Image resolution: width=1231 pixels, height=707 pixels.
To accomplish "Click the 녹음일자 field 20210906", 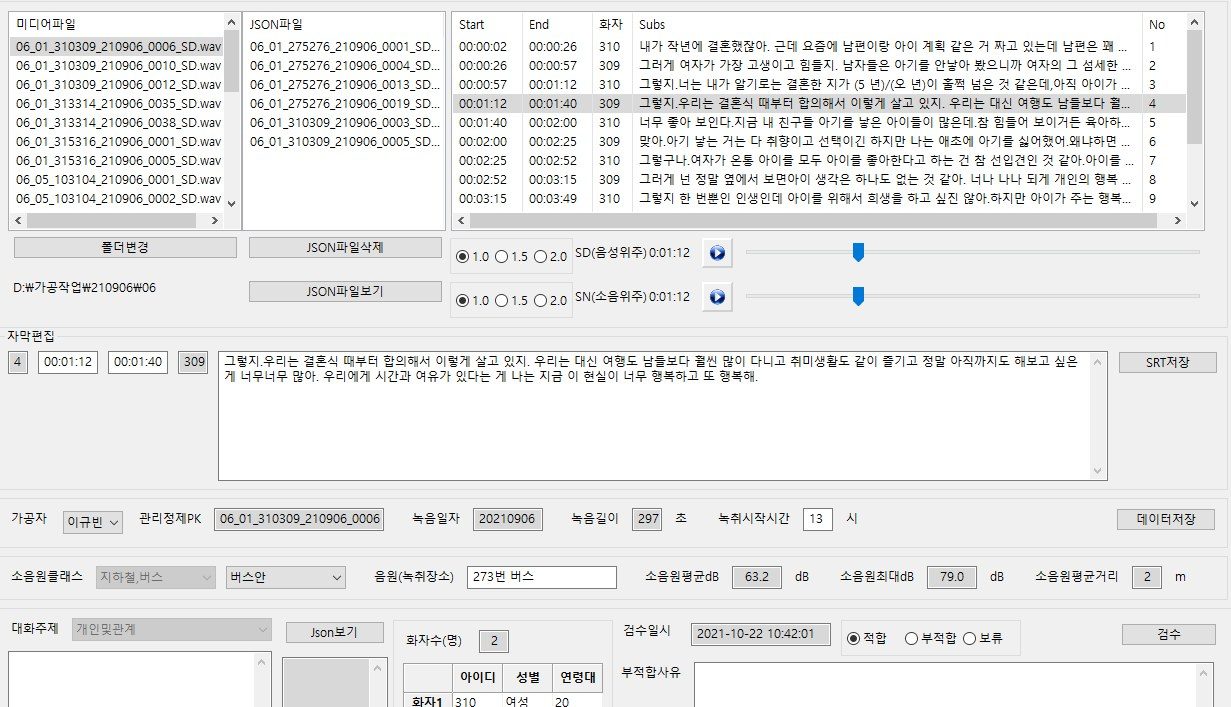I will (507, 519).
